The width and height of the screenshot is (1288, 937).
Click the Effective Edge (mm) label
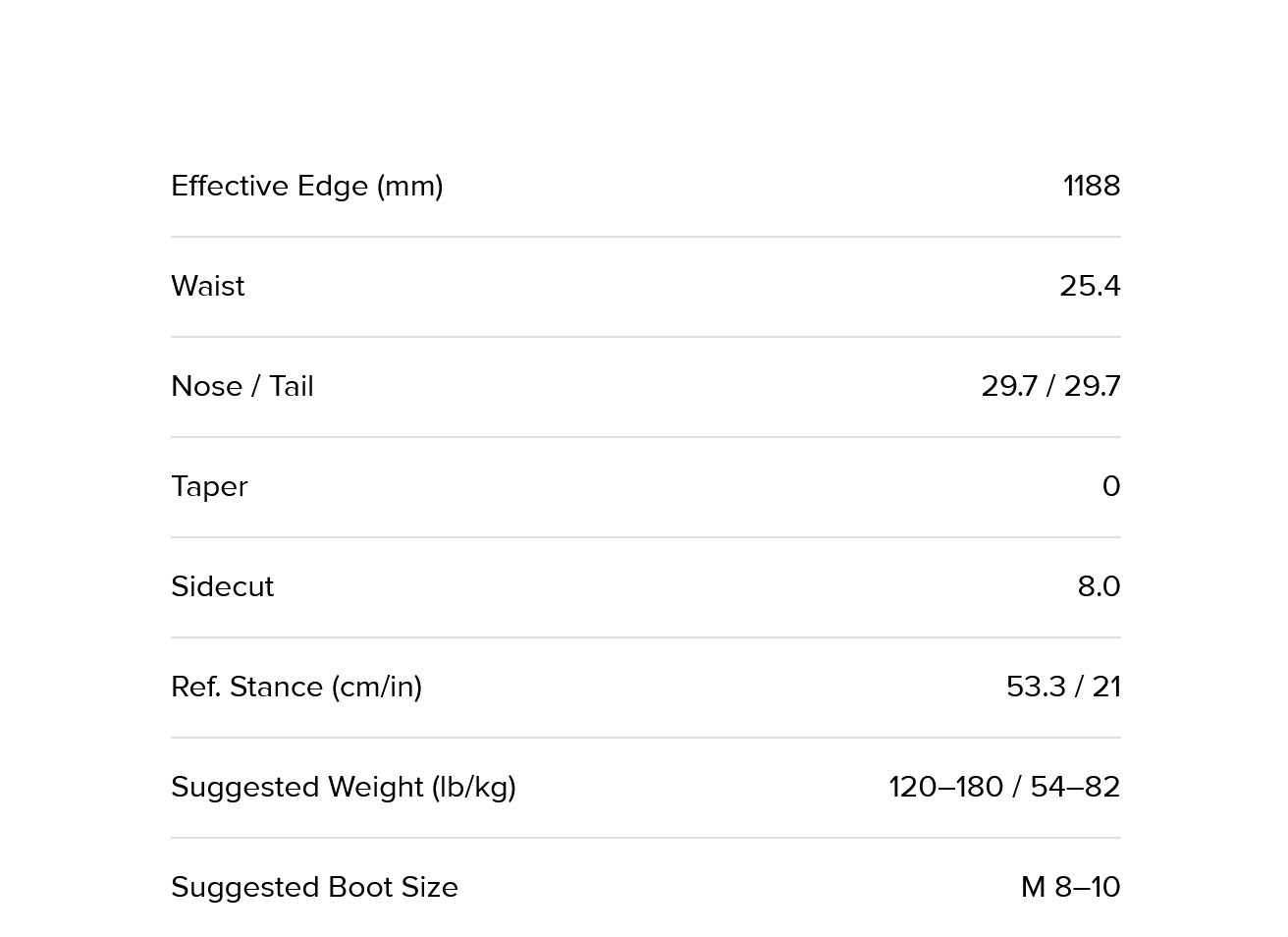(306, 186)
